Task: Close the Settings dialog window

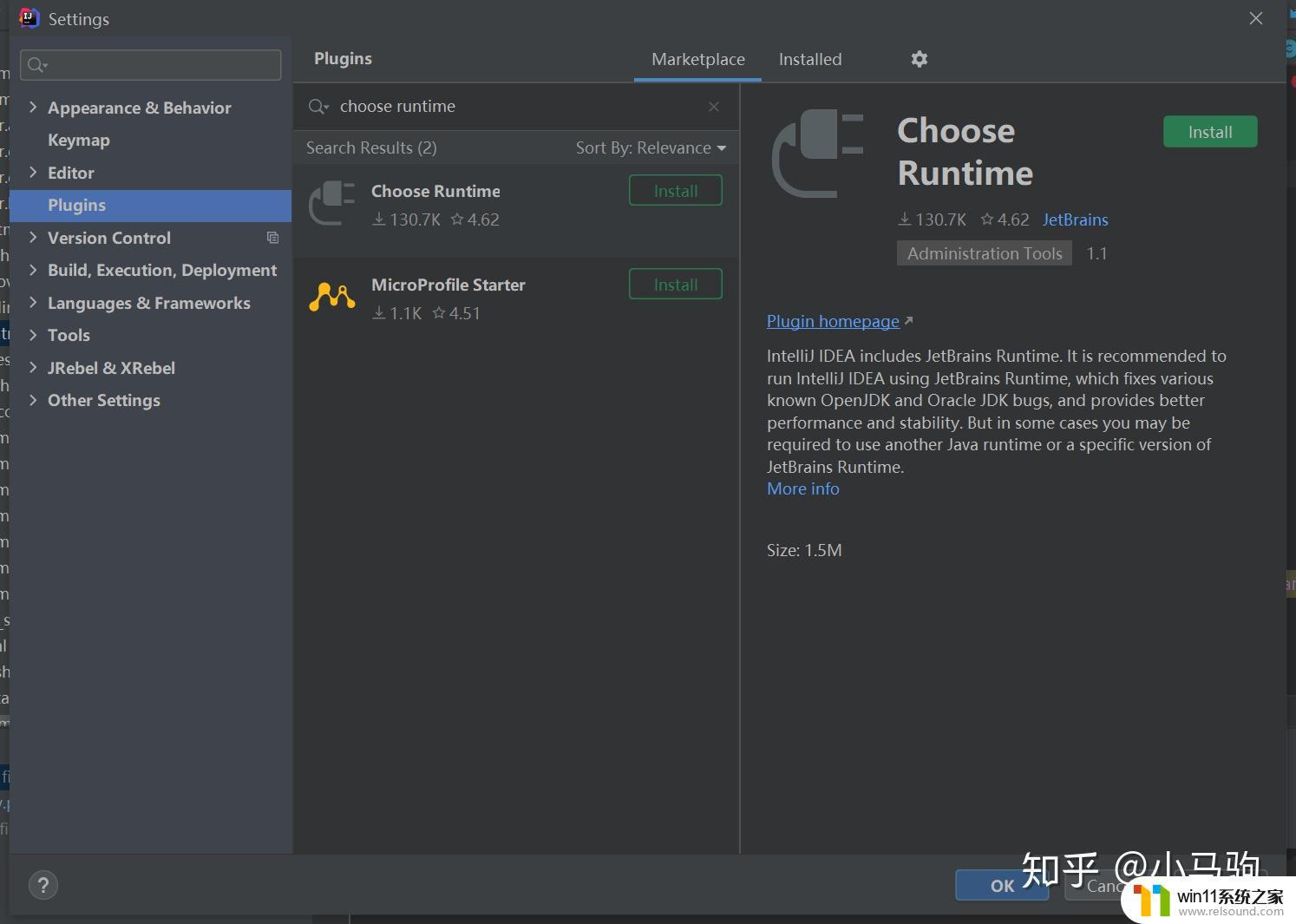Action: pos(1256,18)
